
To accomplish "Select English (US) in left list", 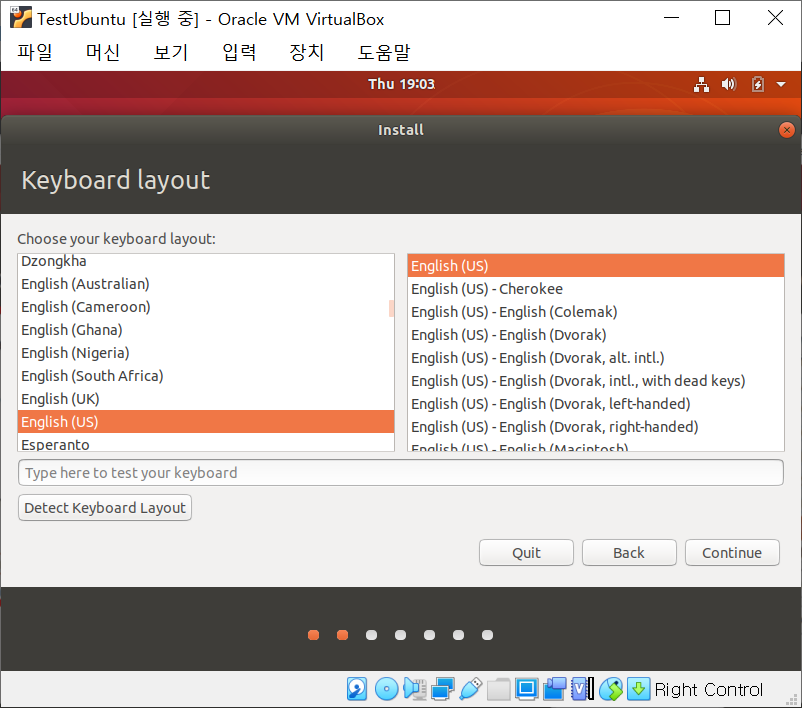I will point(206,422).
